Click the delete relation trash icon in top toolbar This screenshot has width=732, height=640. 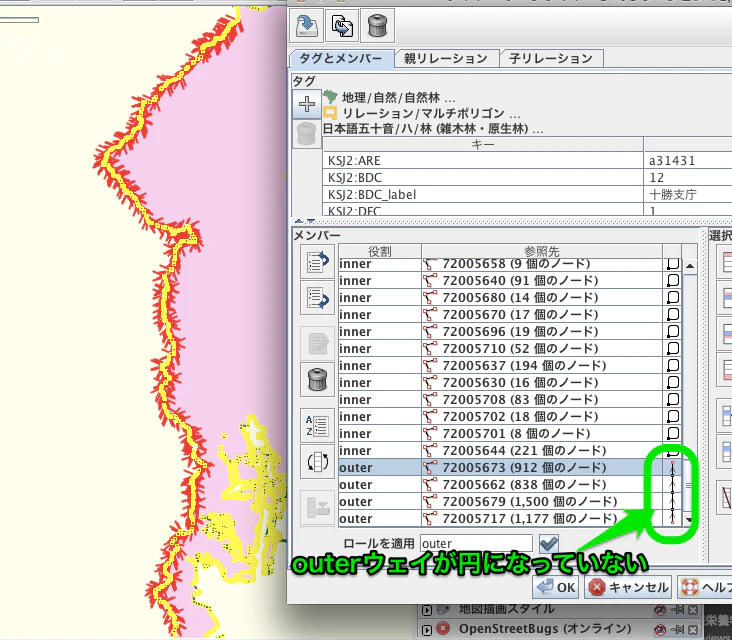point(377,26)
